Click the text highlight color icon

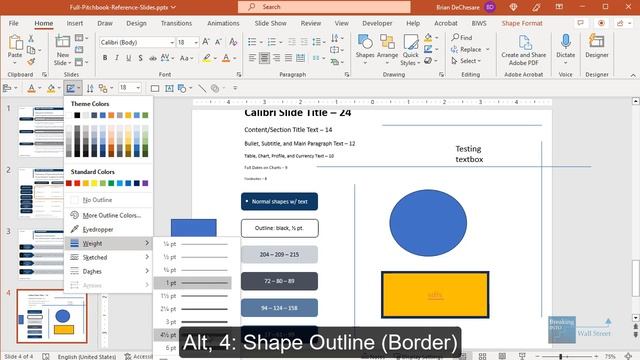click(207, 58)
